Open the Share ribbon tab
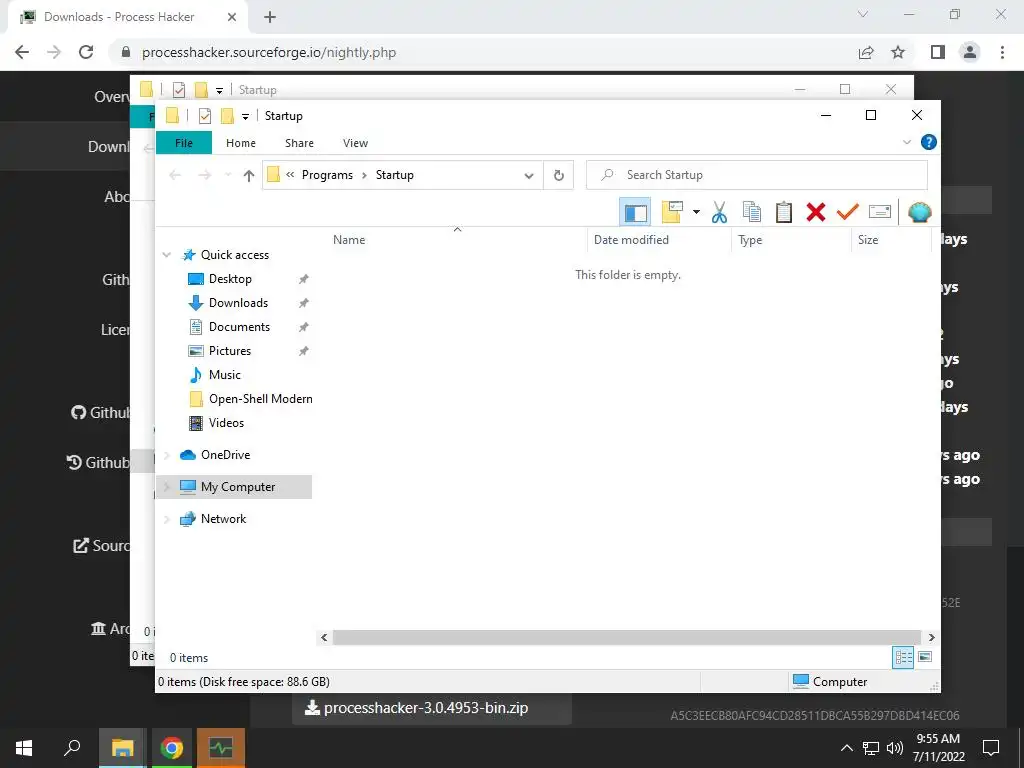This screenshot has height=768, width=1024. tap(299, 143)
